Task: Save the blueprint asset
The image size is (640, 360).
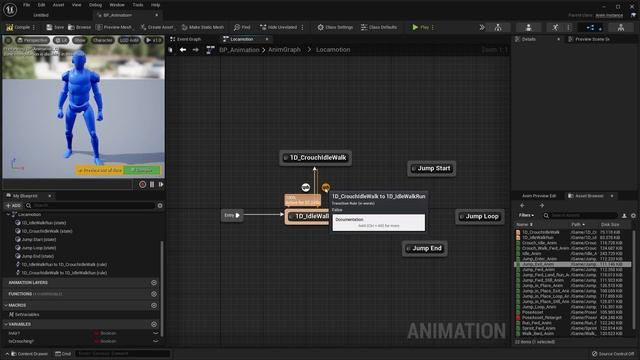Action: (x=55, y=27)
